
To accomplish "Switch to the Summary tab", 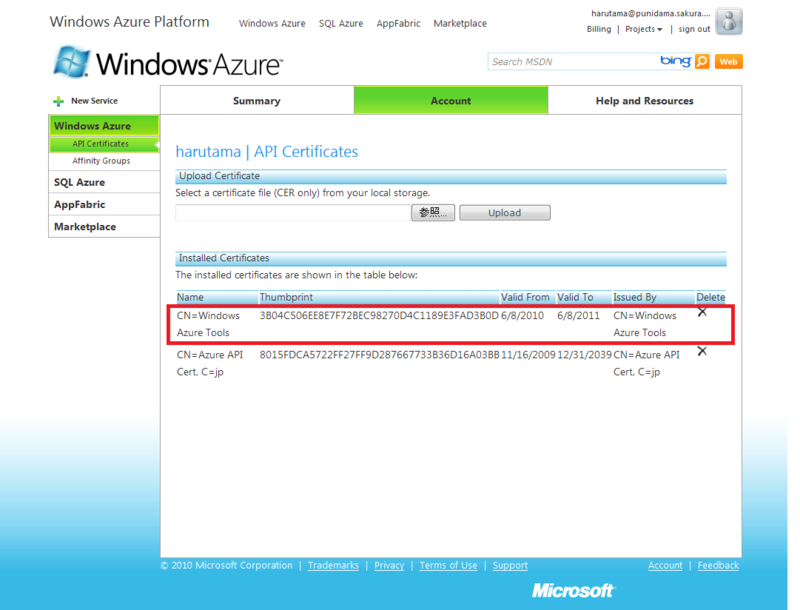I will [257, 100].
